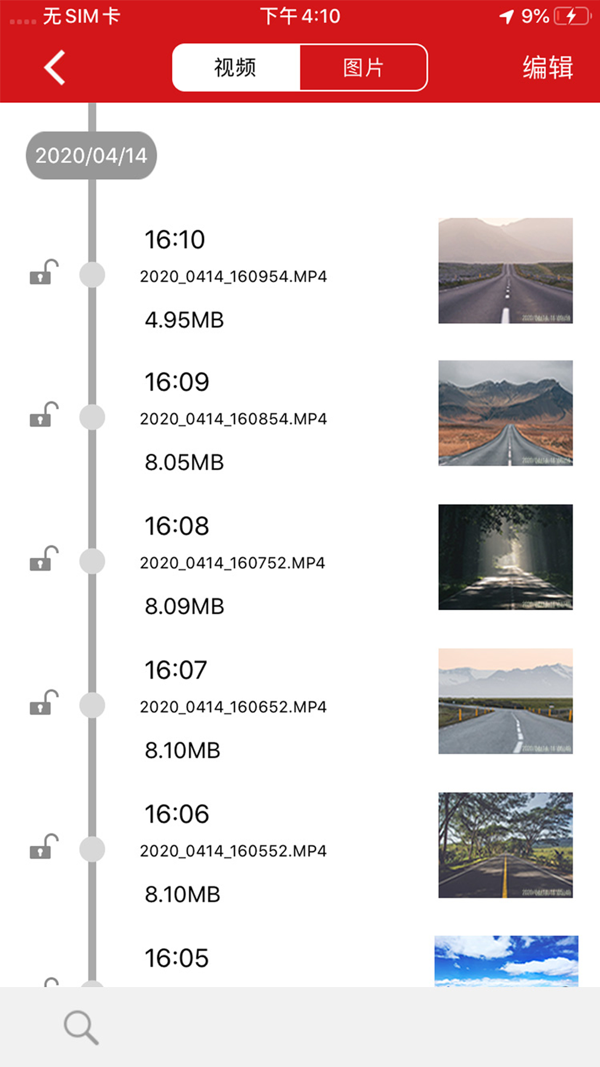Open file 2020_0414_160854.MP4

tap(234, 419)
